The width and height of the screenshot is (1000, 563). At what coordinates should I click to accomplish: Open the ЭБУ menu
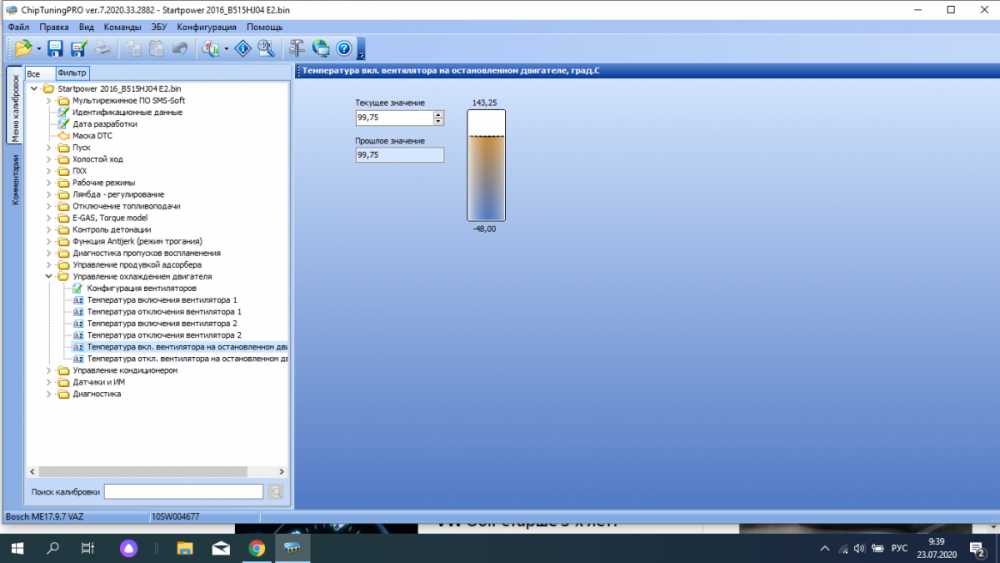(159, 27)
